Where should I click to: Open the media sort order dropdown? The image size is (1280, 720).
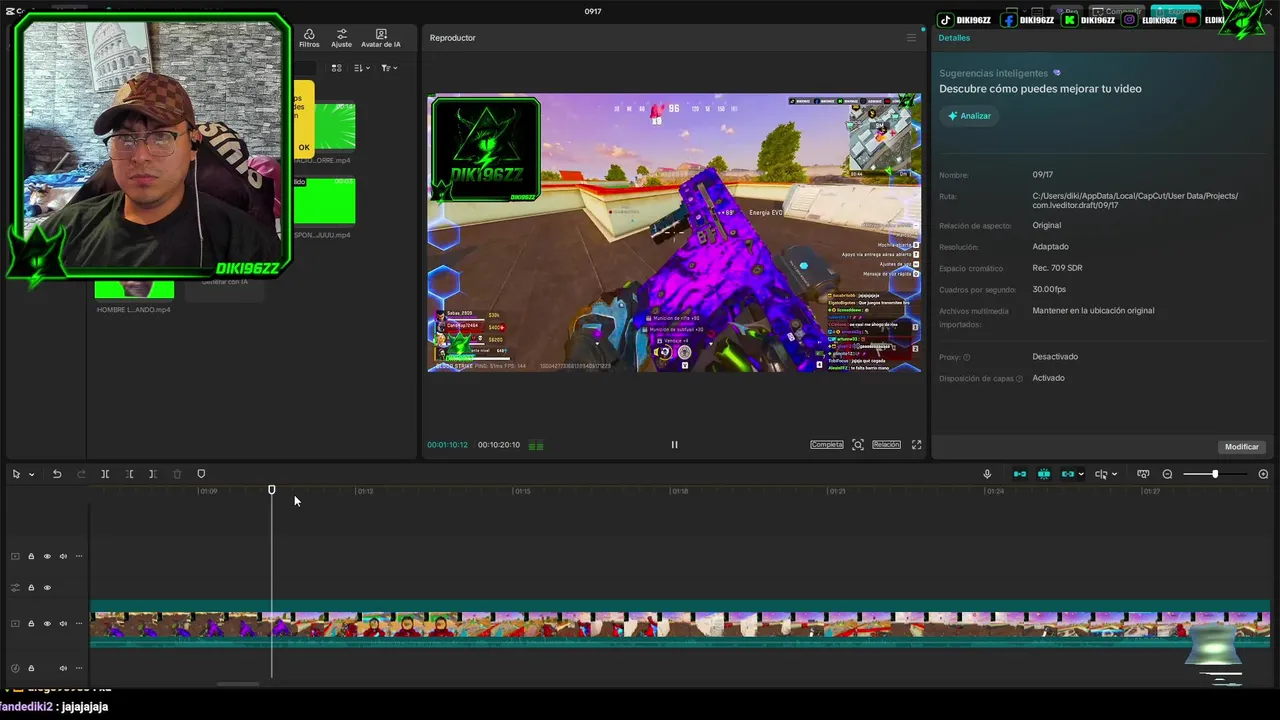[x=362, y=68]
